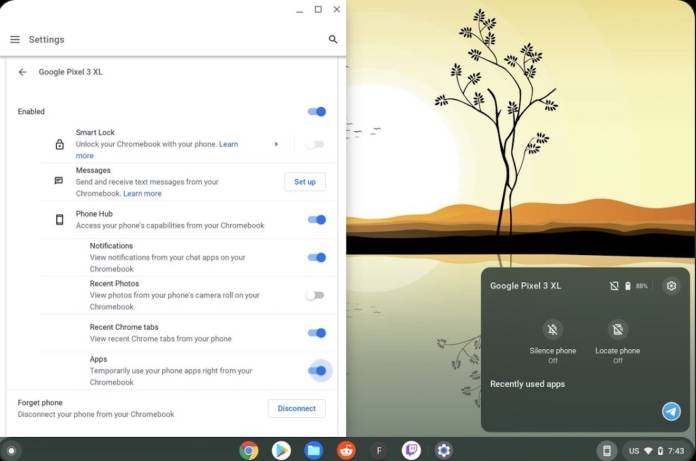Open Phone Hub panel settings gear

coord(671,286)
